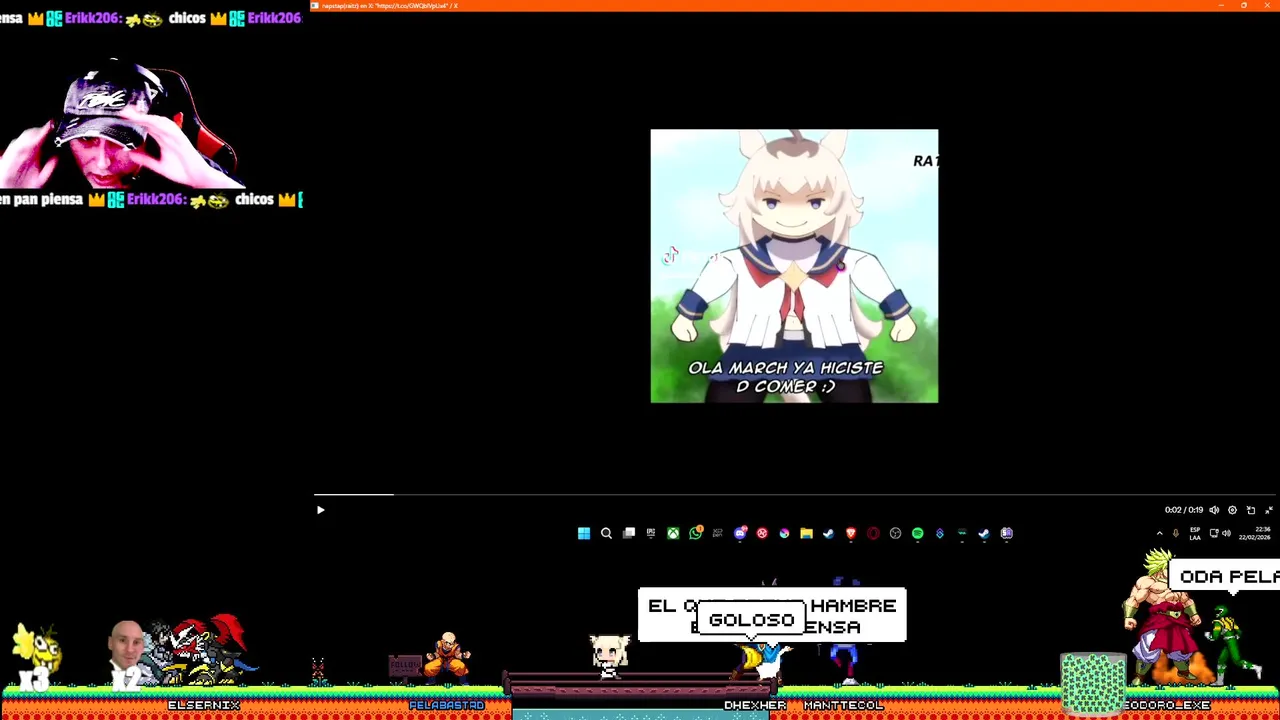1280x720 pixels.
Task: Click the microphone tray icon
Action: click(x=1176, y=533)
